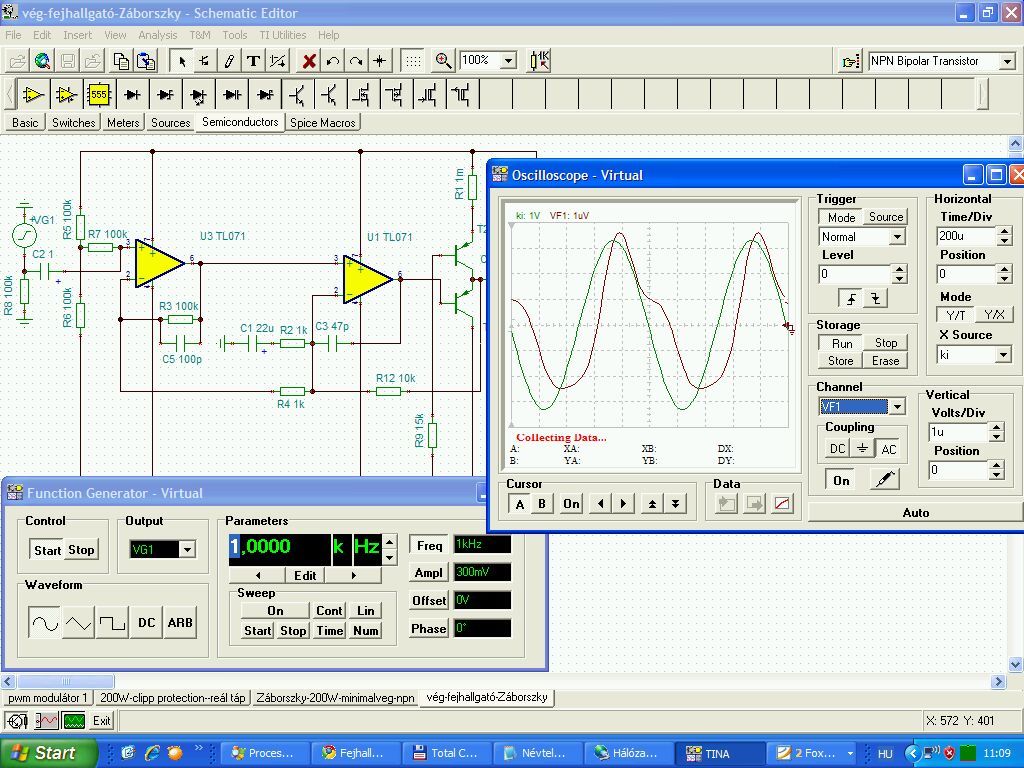Open the trigger Normal mode dropdown
Viewport: 1024px width, 768px height.
point(897,236)
